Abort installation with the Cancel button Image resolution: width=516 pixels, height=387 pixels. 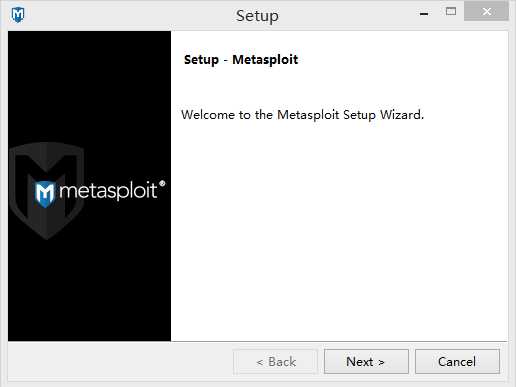pyautogui.click(x=457, y=361)
